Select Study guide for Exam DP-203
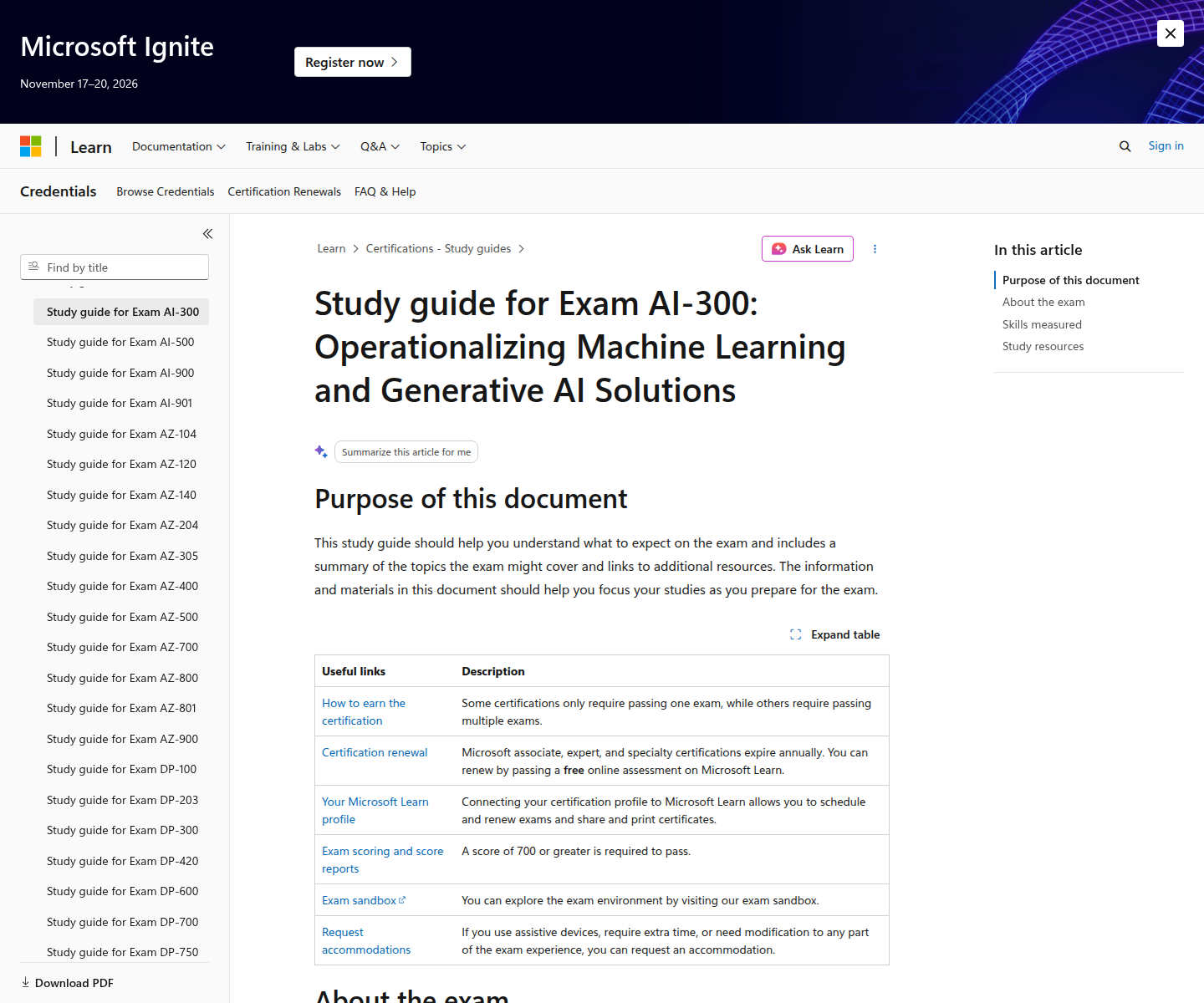 click(121, 800)
